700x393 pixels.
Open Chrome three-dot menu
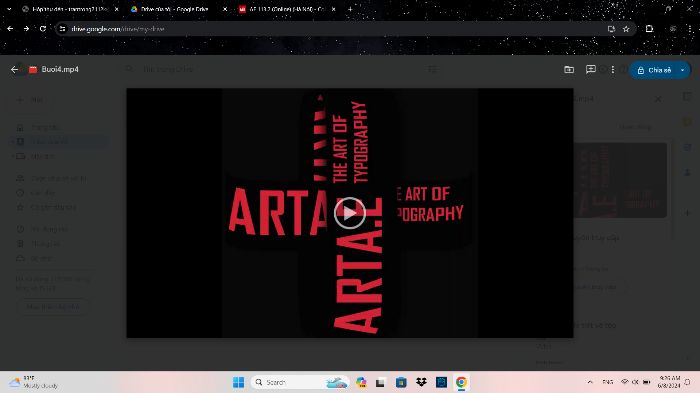point(690,29)
